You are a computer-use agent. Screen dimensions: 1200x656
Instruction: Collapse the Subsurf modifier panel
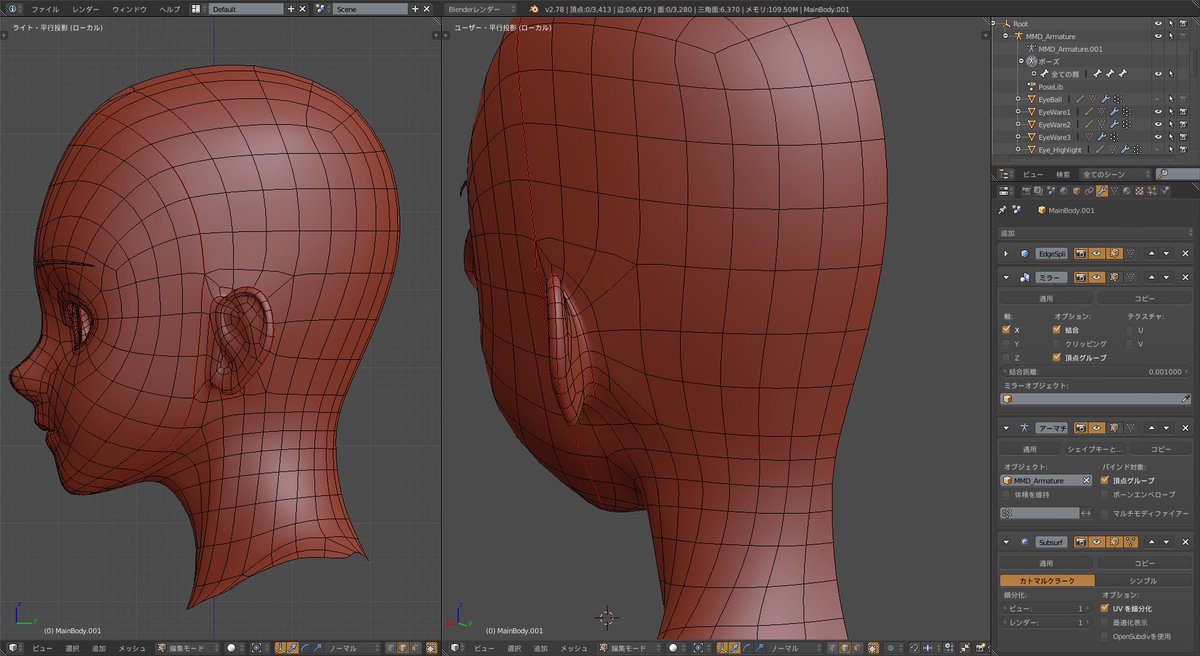pos(1007,542)
